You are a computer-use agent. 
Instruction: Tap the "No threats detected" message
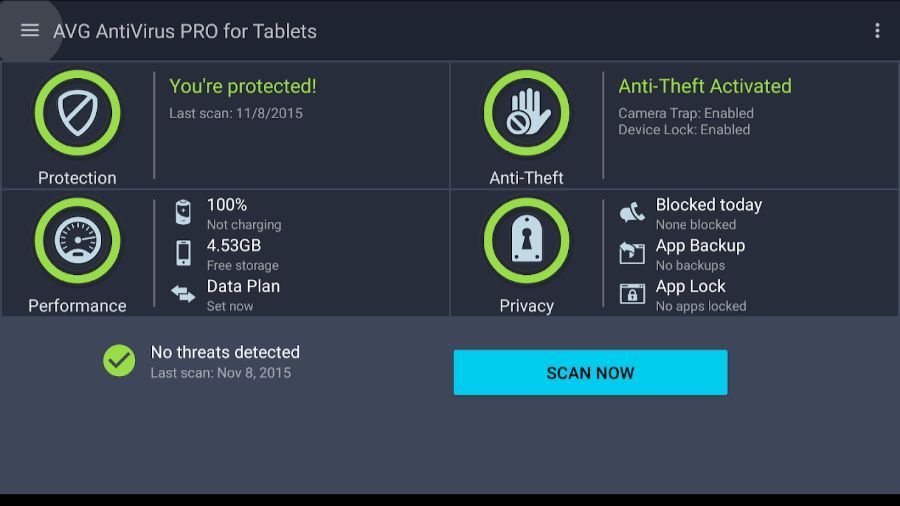coord(225,352)
